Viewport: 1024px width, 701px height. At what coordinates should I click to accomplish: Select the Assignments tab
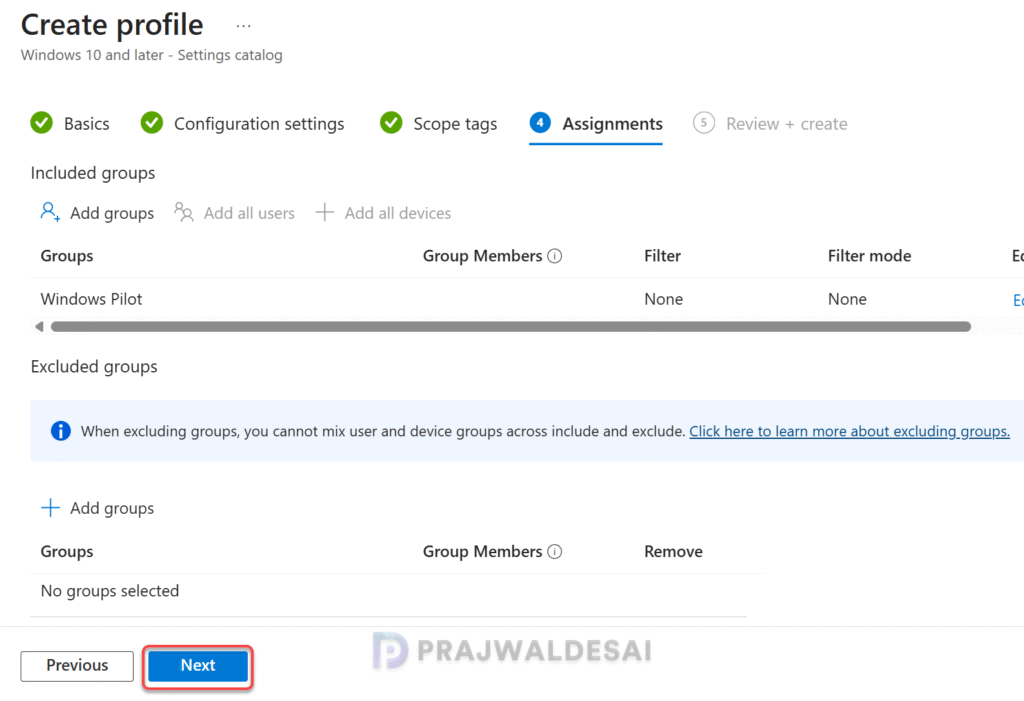pos(596,123)
